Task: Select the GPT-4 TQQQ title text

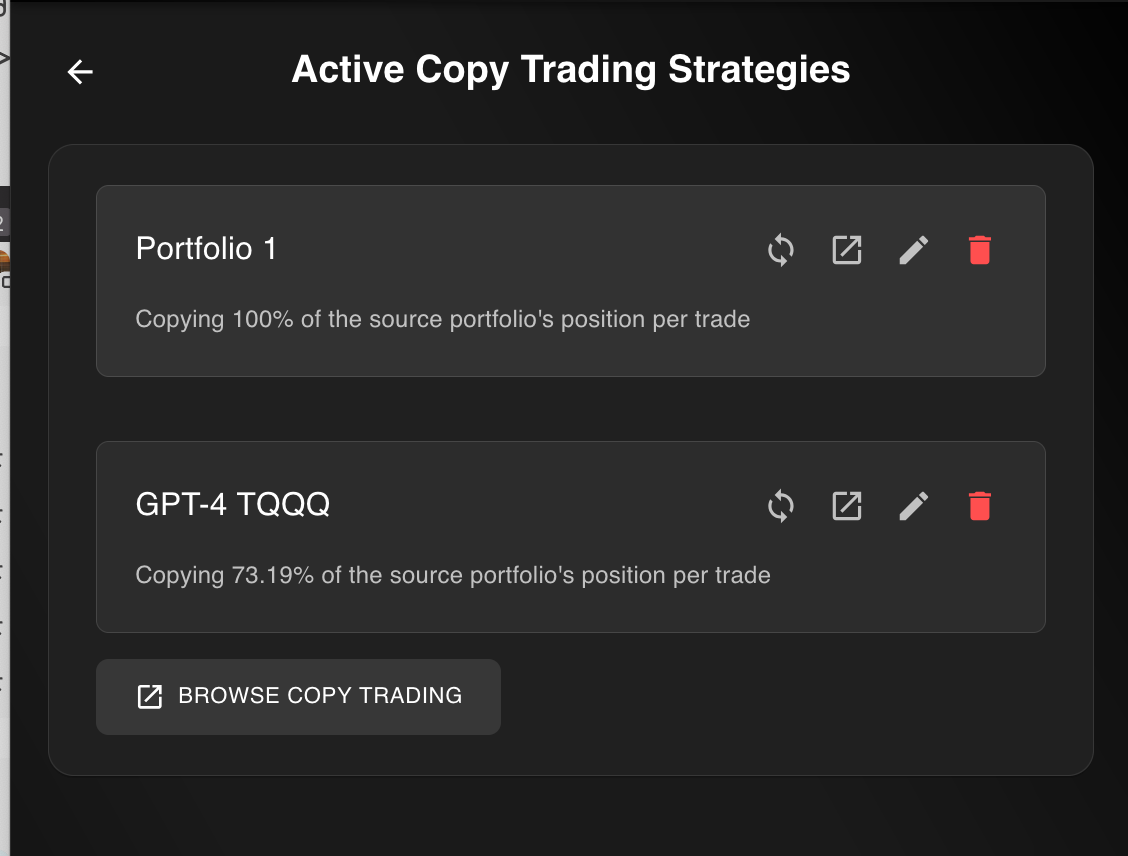Action: pos(232,504)
